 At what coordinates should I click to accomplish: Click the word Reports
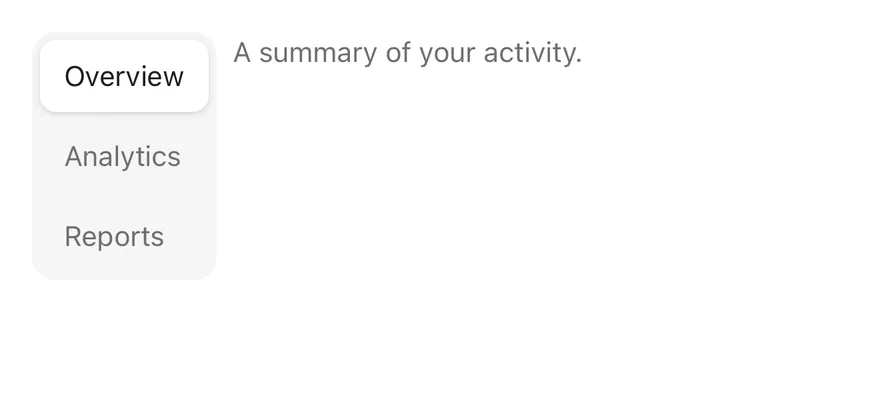114,237
